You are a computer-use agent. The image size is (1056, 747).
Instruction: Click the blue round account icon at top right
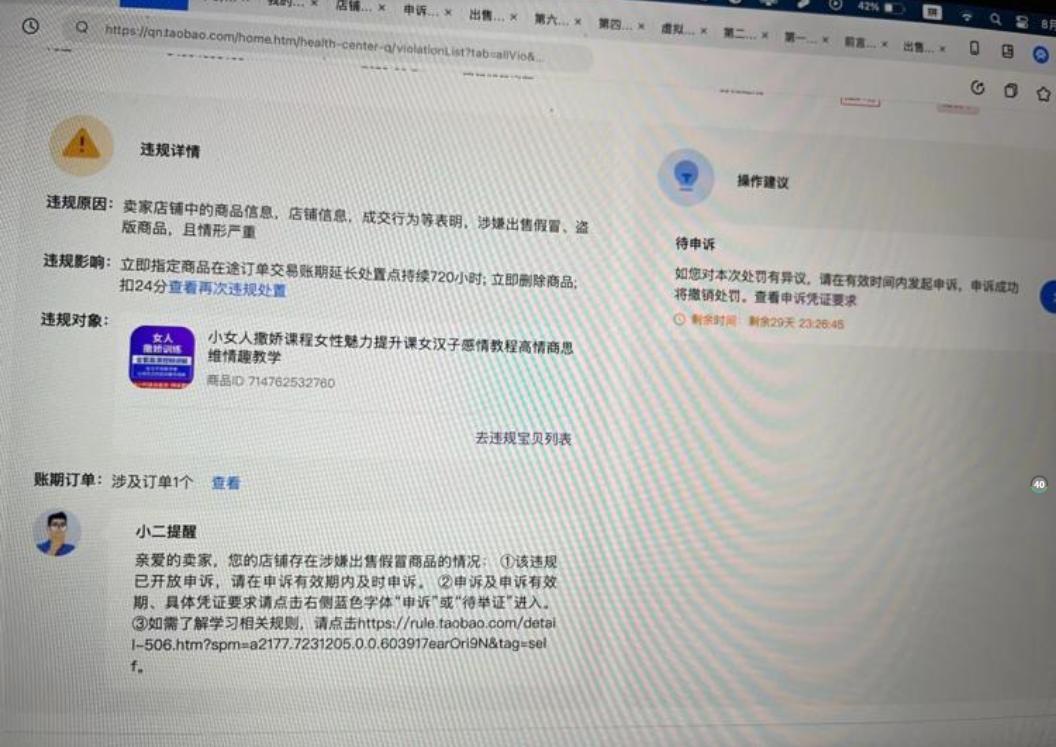pos(1041,55)
